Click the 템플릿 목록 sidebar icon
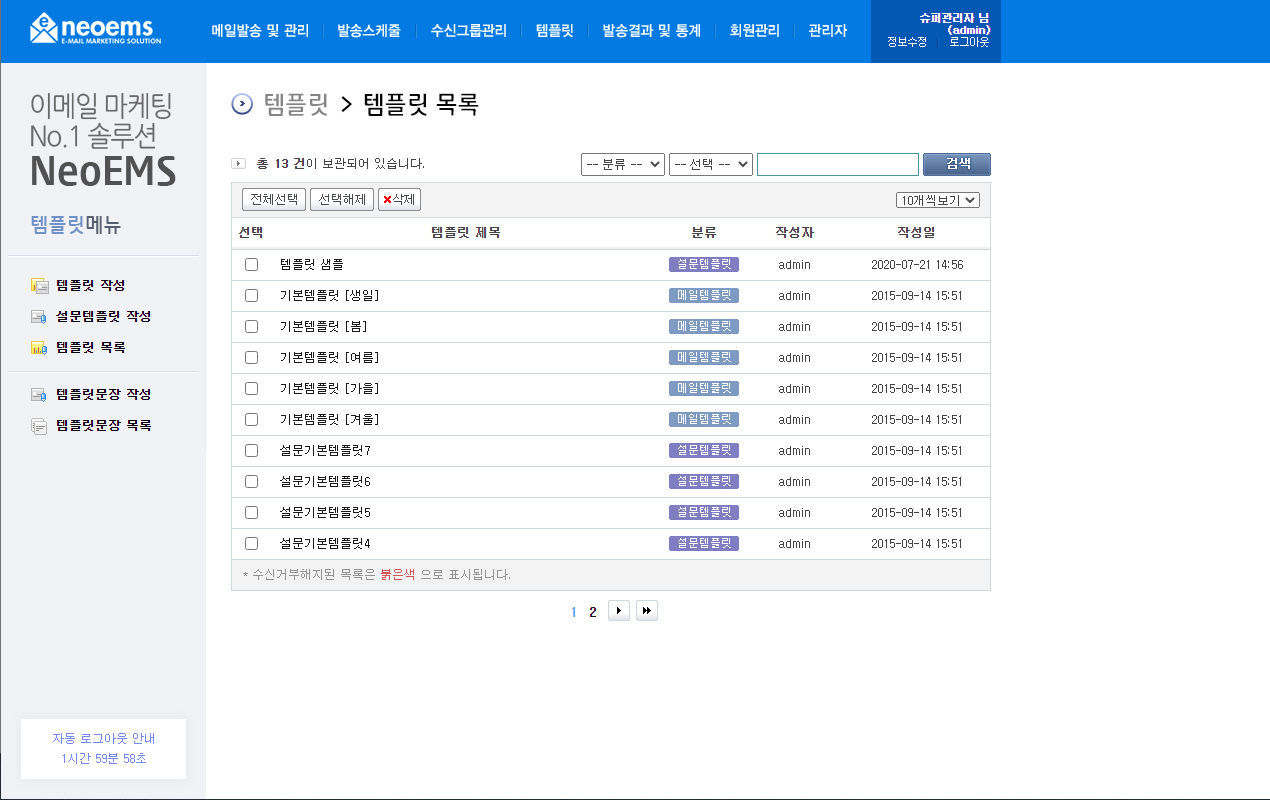The width and height of the screenshot is (1270, 800). point(39,348)
